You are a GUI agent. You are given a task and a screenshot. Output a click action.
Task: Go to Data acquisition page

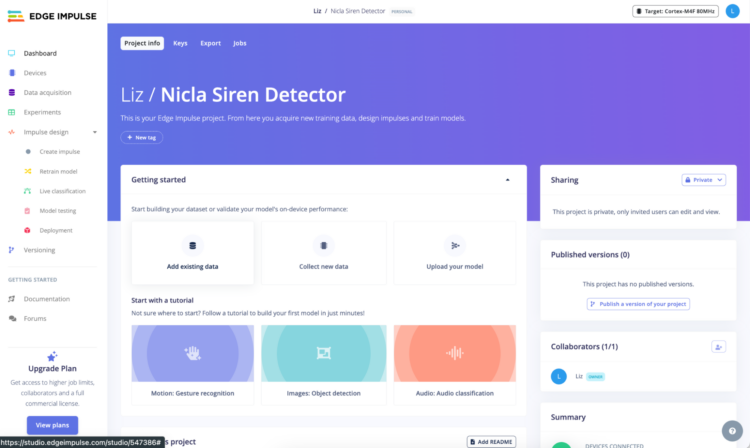coord(47,92)
